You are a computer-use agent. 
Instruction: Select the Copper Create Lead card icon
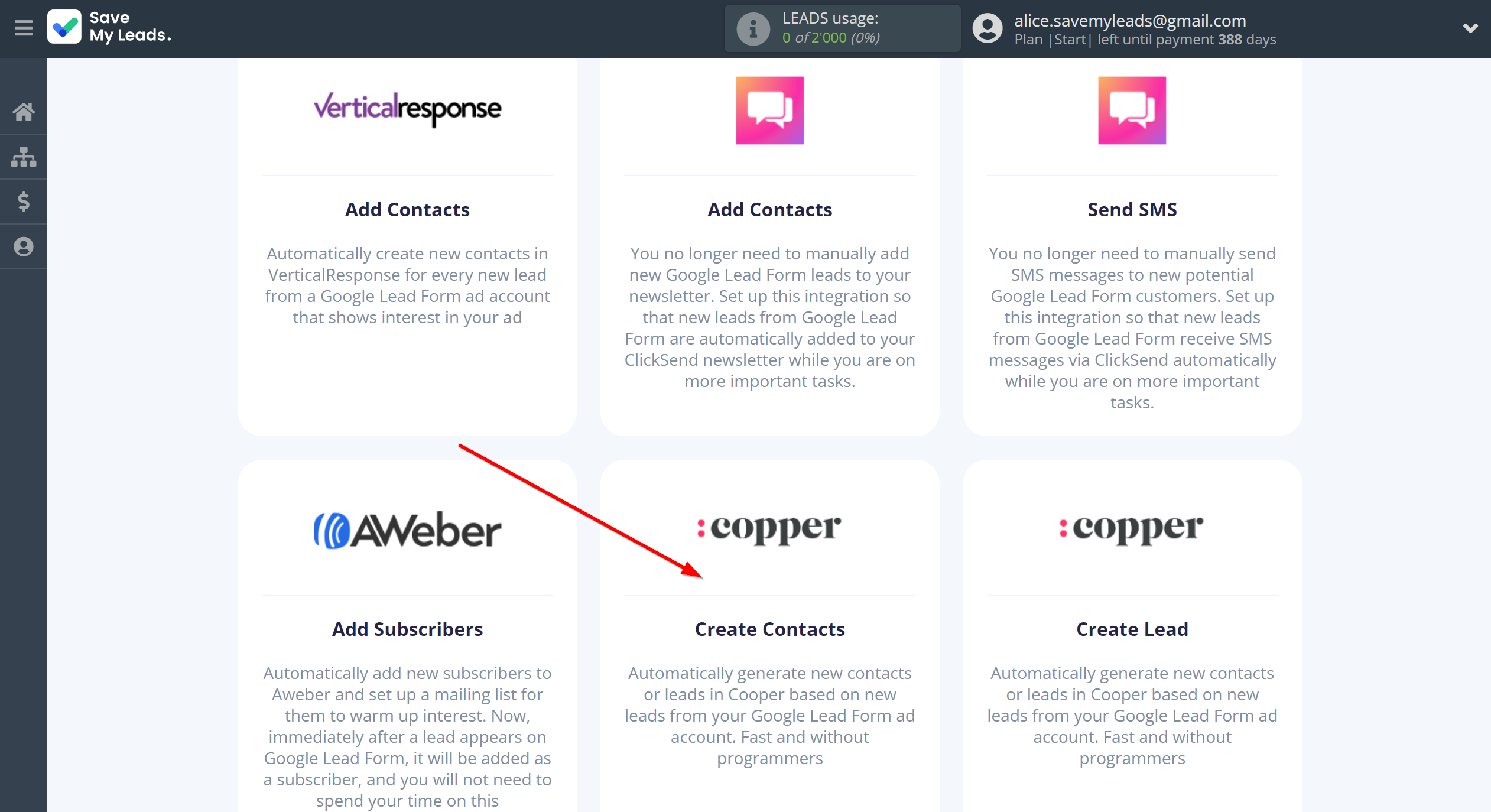pyautogui.click(x=1131, y=527)
